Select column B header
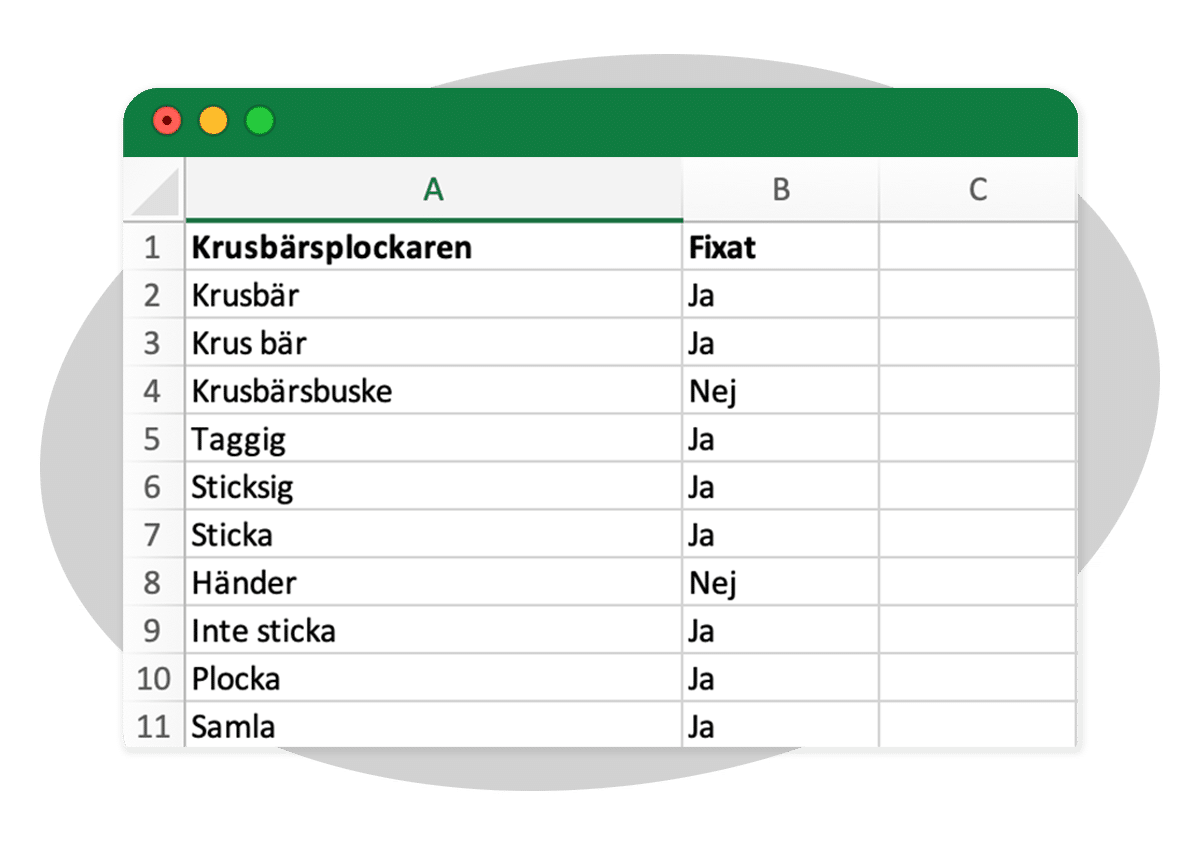 [781, 190]
